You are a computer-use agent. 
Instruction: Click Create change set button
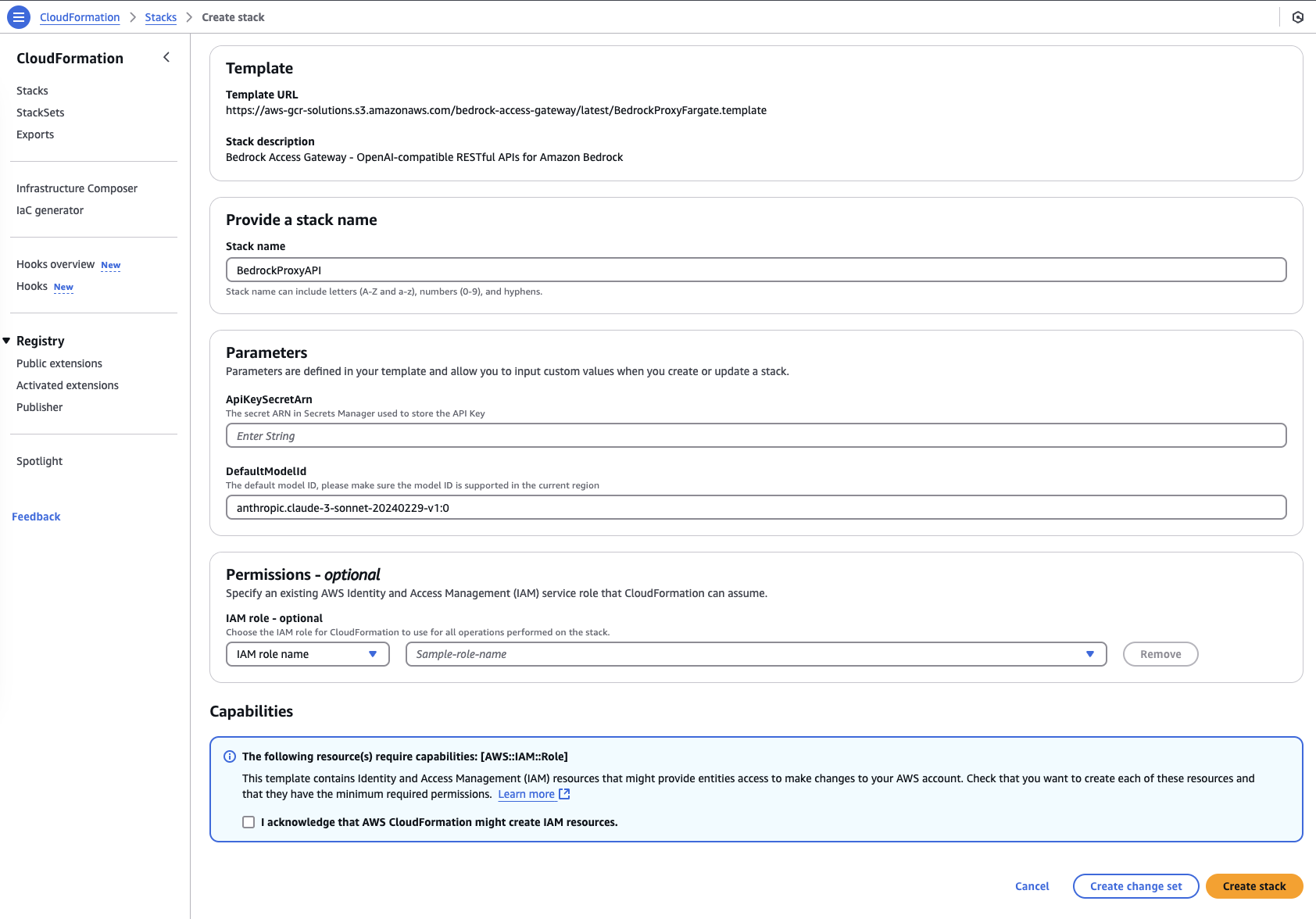point(1136,886)
